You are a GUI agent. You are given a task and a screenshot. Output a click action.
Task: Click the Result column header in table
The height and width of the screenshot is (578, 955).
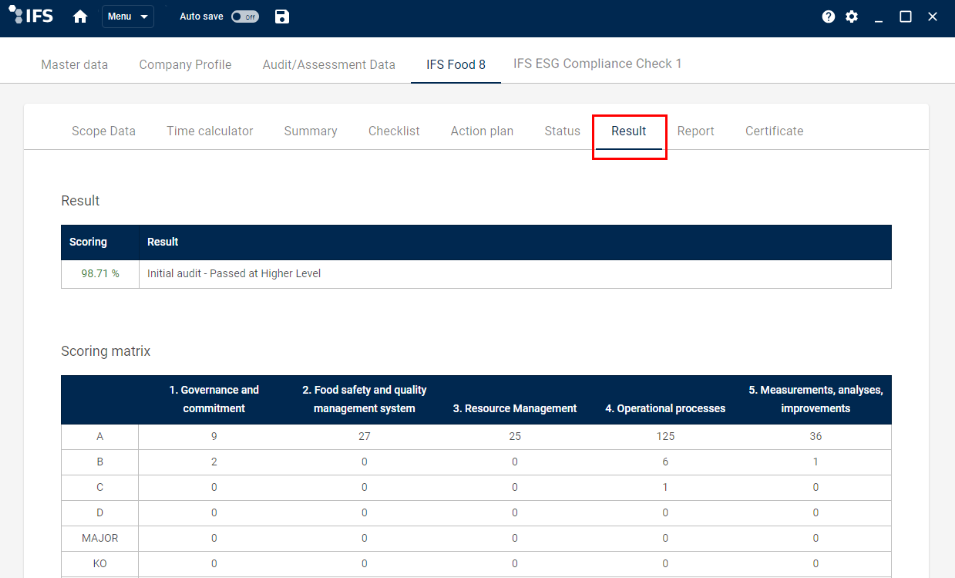click(x=163, y=242)
